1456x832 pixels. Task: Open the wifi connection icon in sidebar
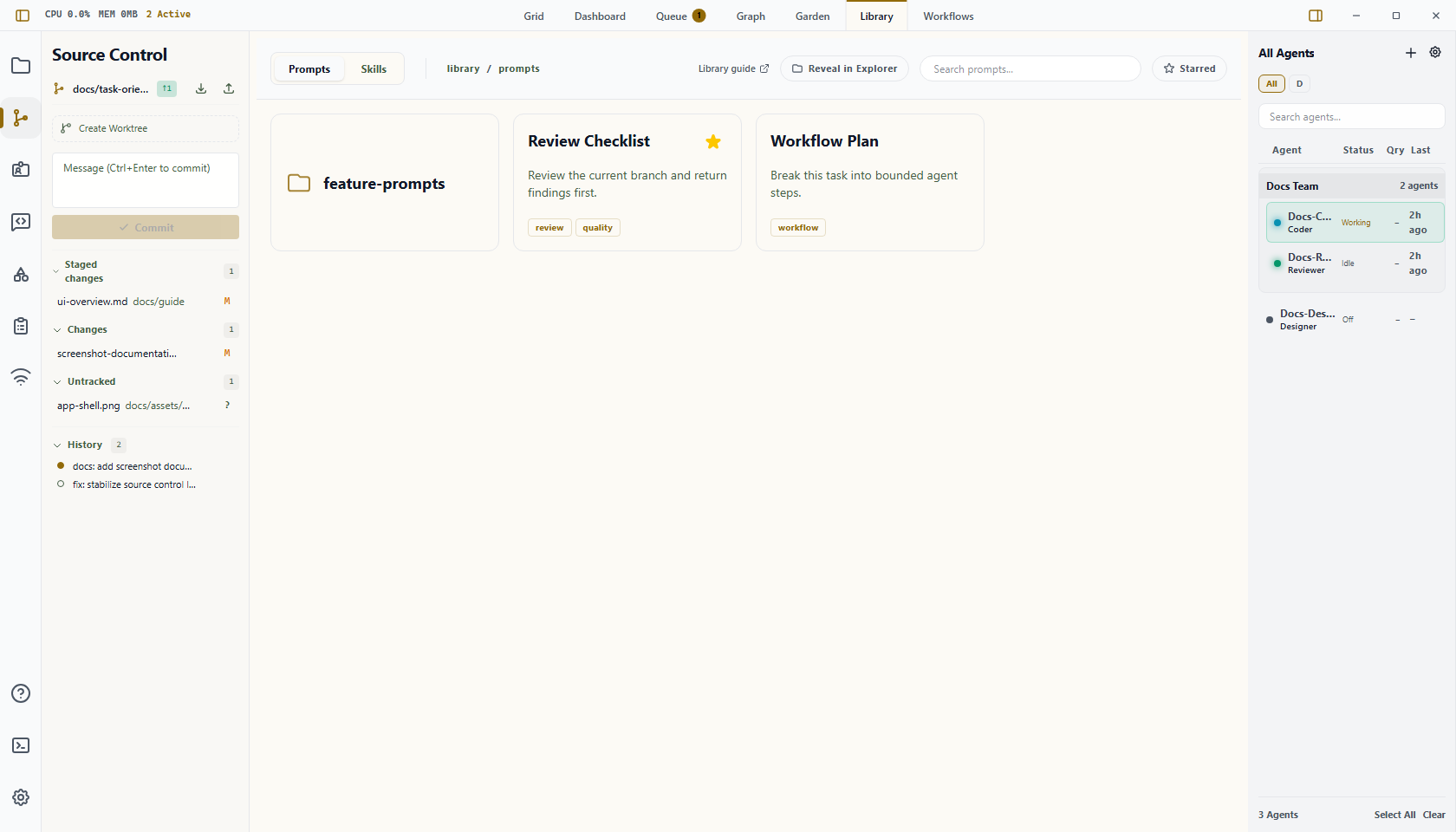(21, 377)
